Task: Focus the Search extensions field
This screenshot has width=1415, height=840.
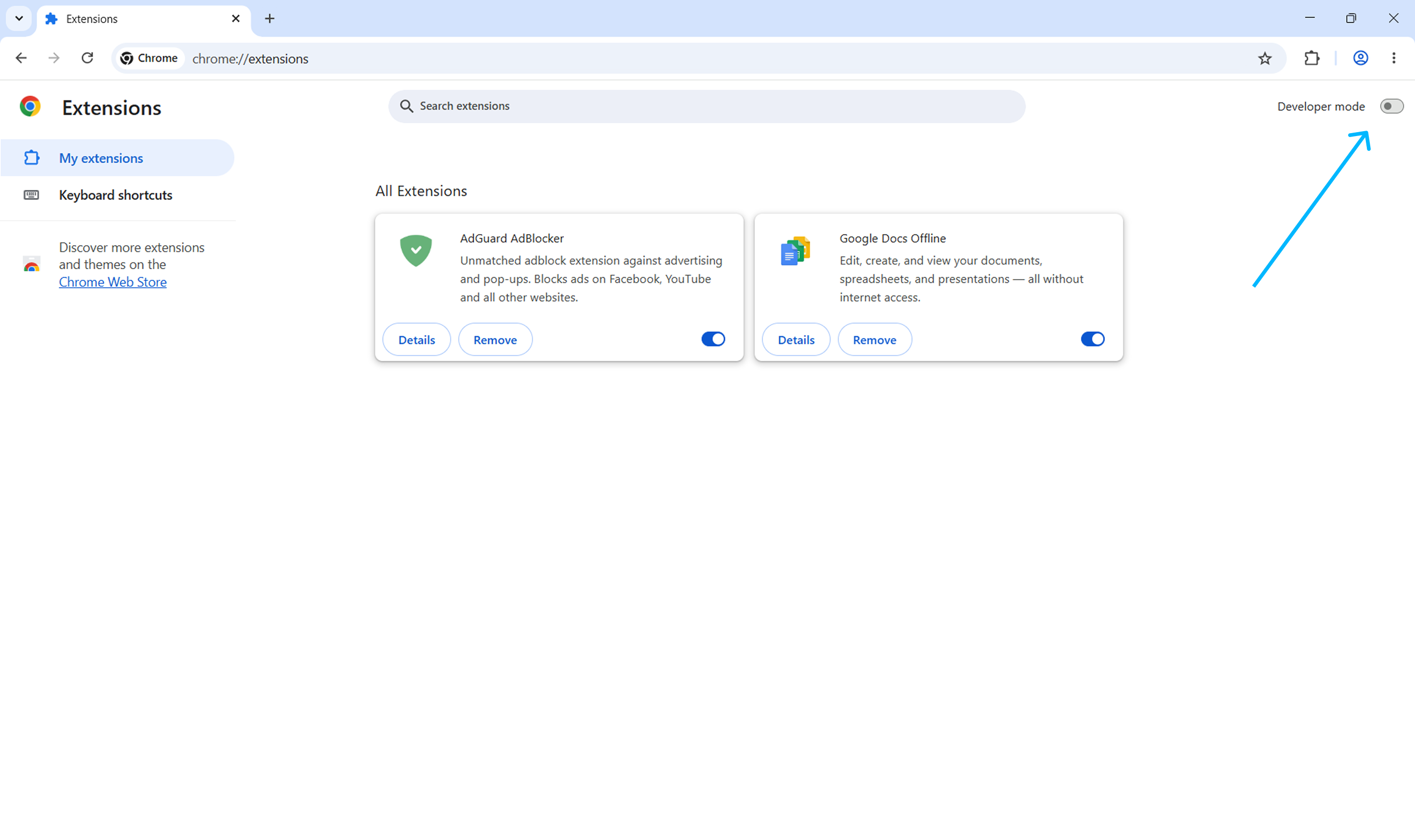Action: pyautogui.click(x=707, y=107)
